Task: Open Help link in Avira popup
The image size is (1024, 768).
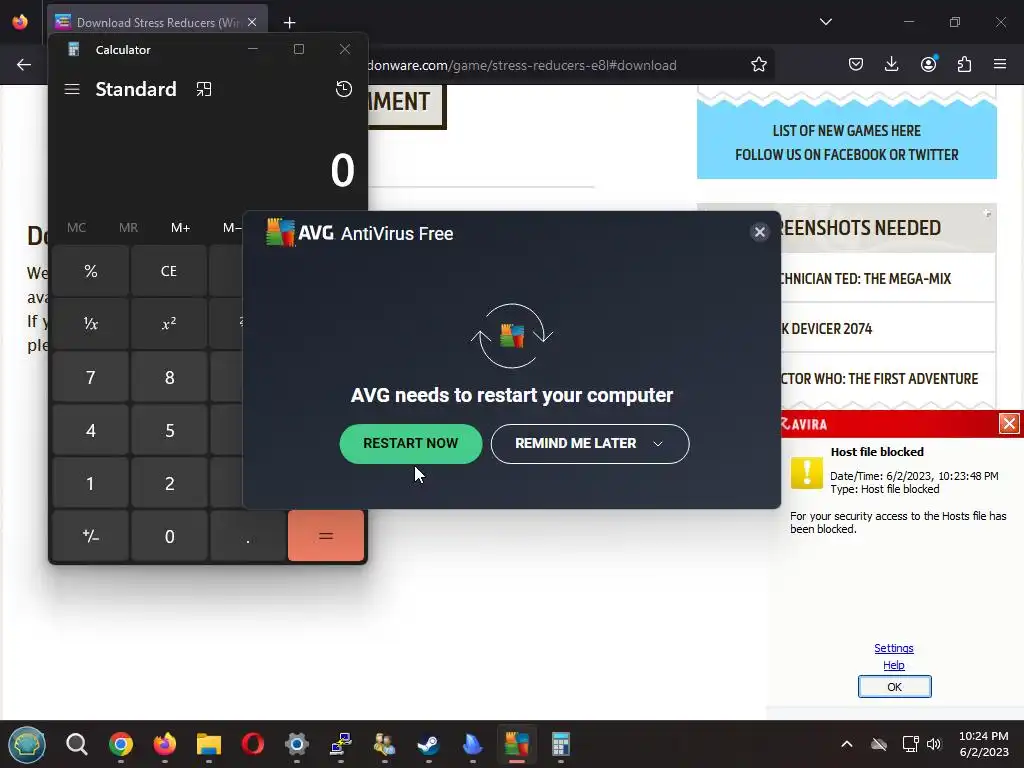Action: click(x=893, y=665)
